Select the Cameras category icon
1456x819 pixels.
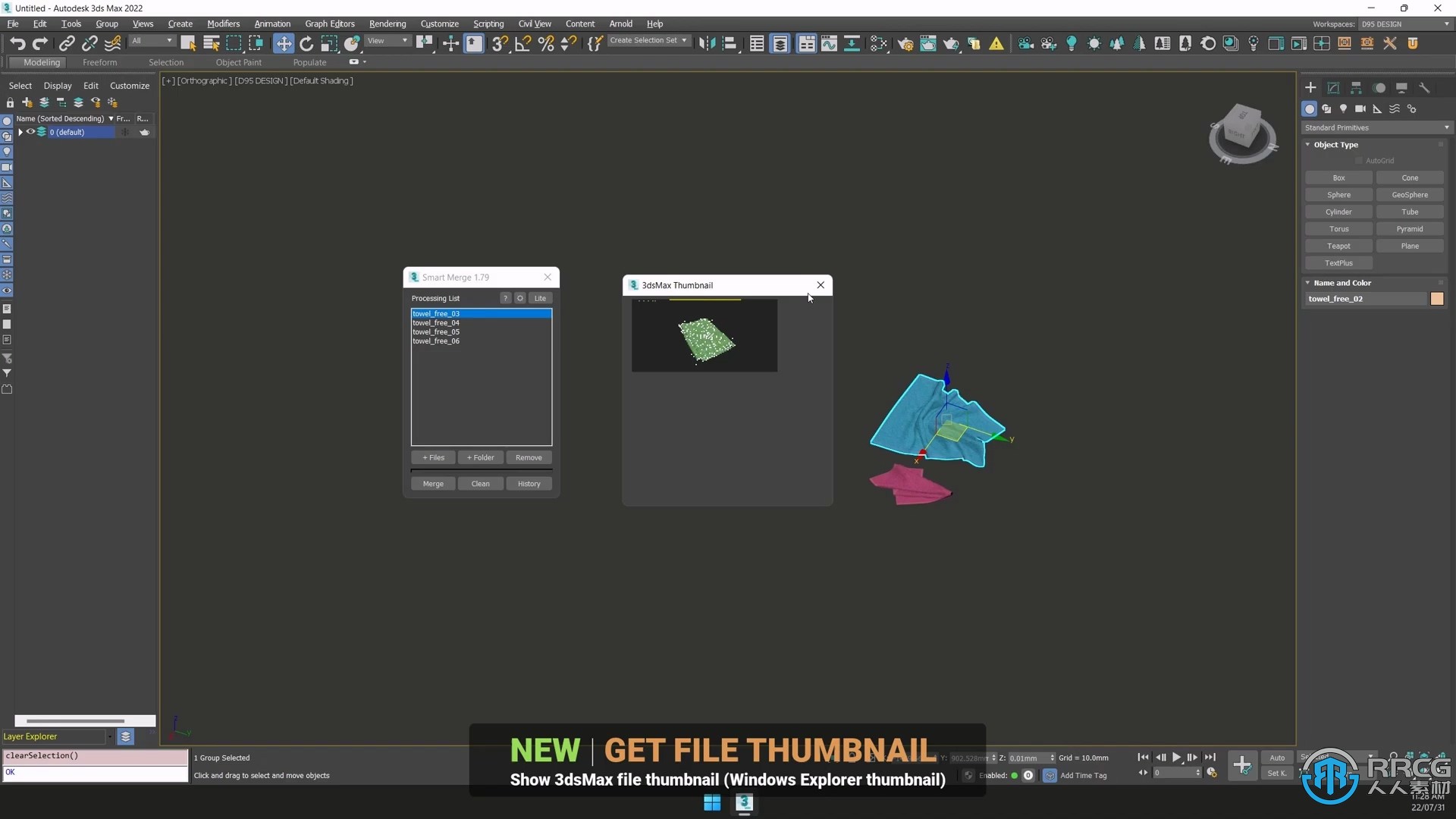1360,108
